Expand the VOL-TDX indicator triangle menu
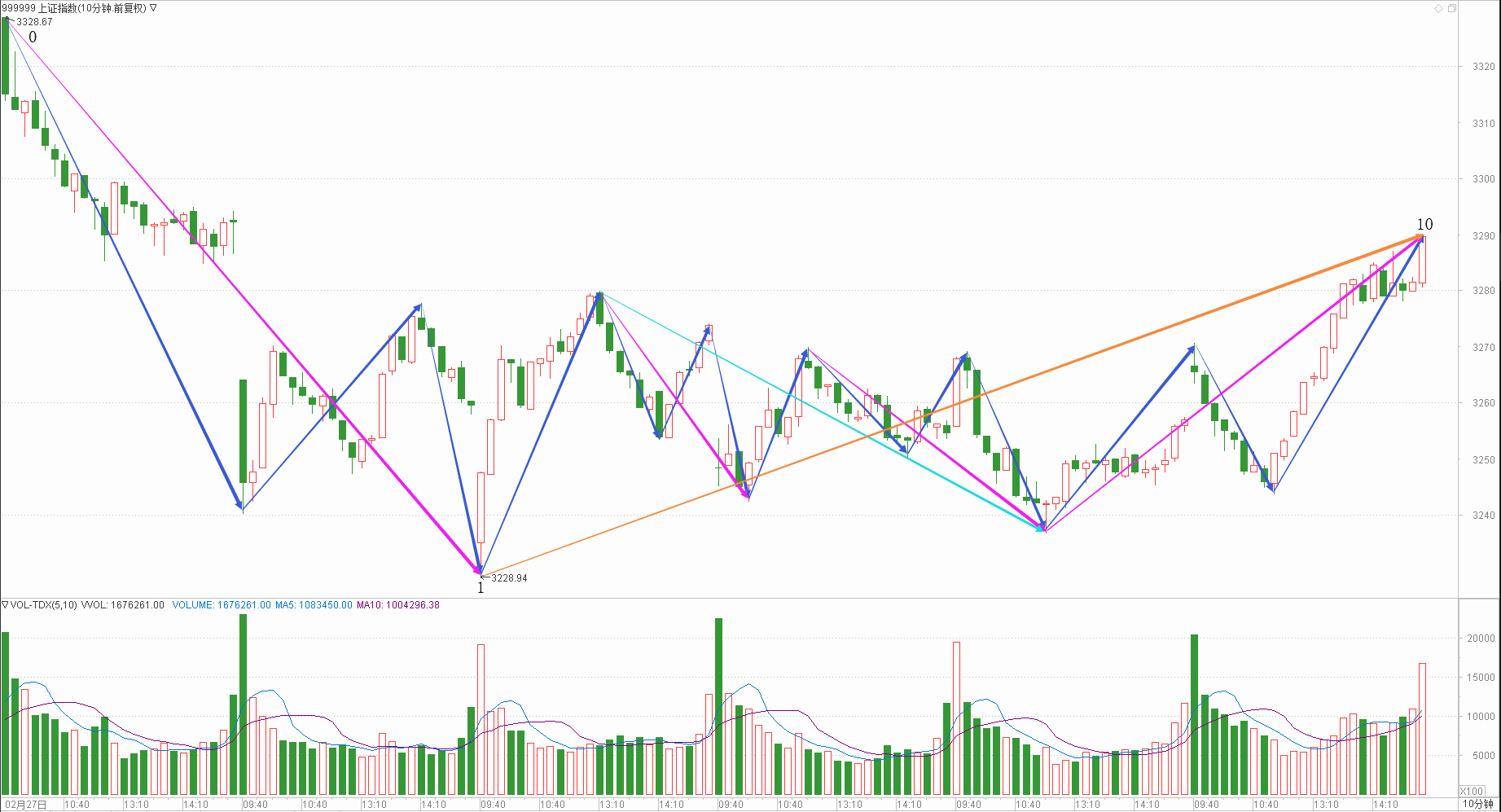1501x812 pixels. pos(5,605)
